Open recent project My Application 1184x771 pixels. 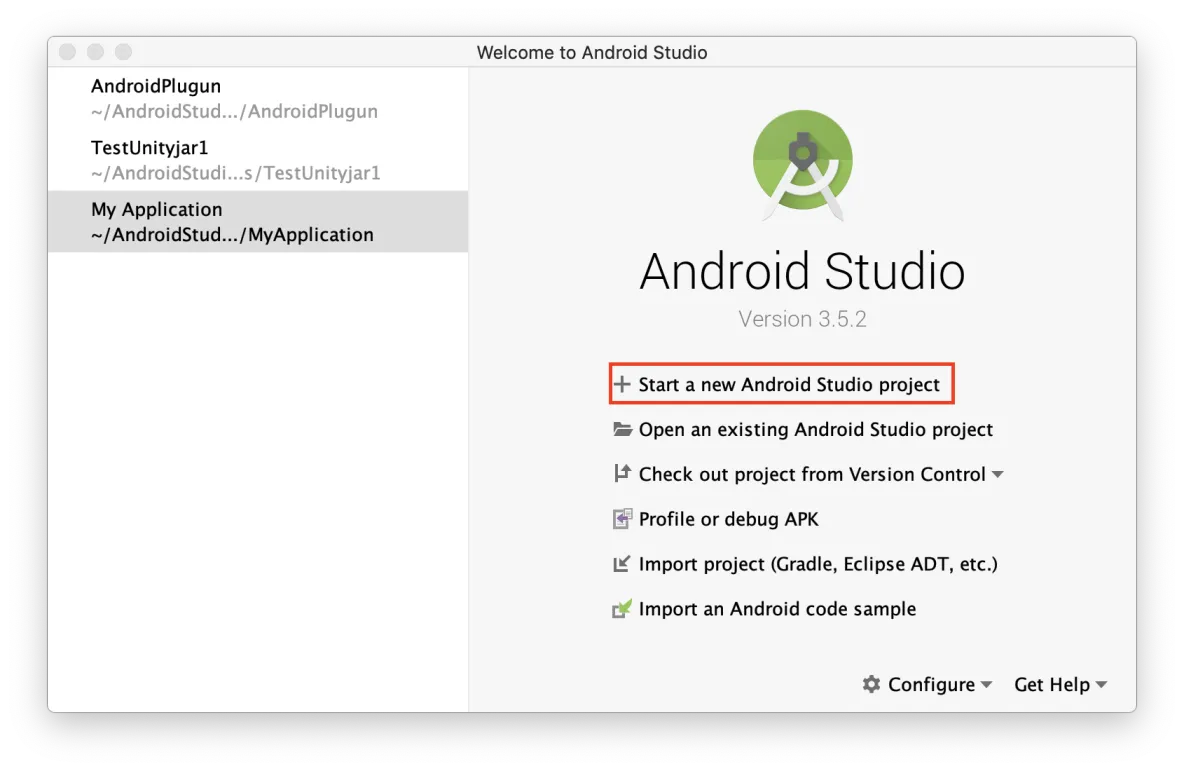pyautogui.click(x=257, y=221)
